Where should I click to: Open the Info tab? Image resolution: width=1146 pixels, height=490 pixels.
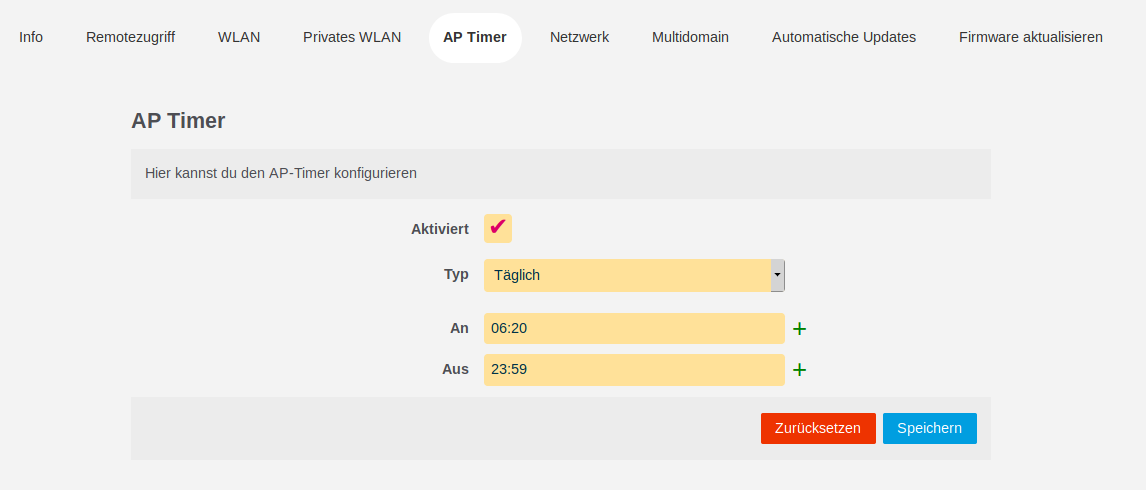point(31,37)
